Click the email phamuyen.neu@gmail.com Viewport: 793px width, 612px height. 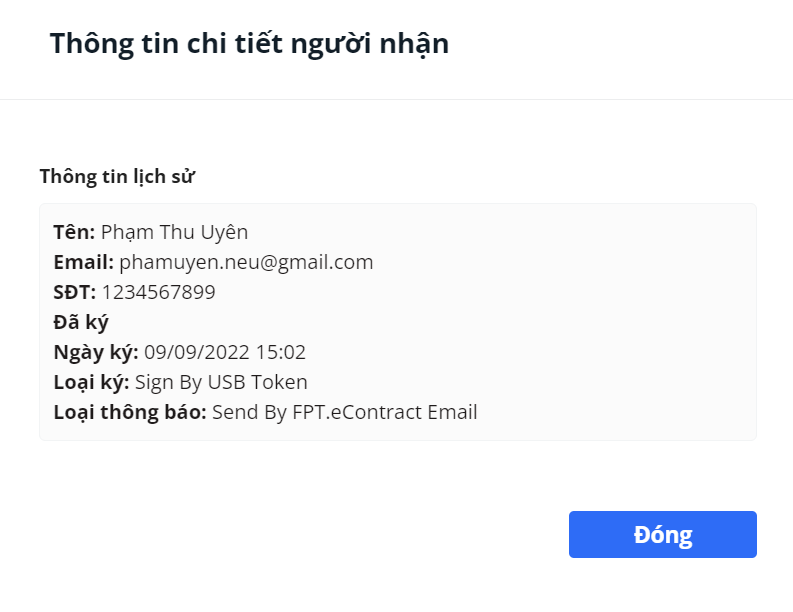[x=246, y=263]
